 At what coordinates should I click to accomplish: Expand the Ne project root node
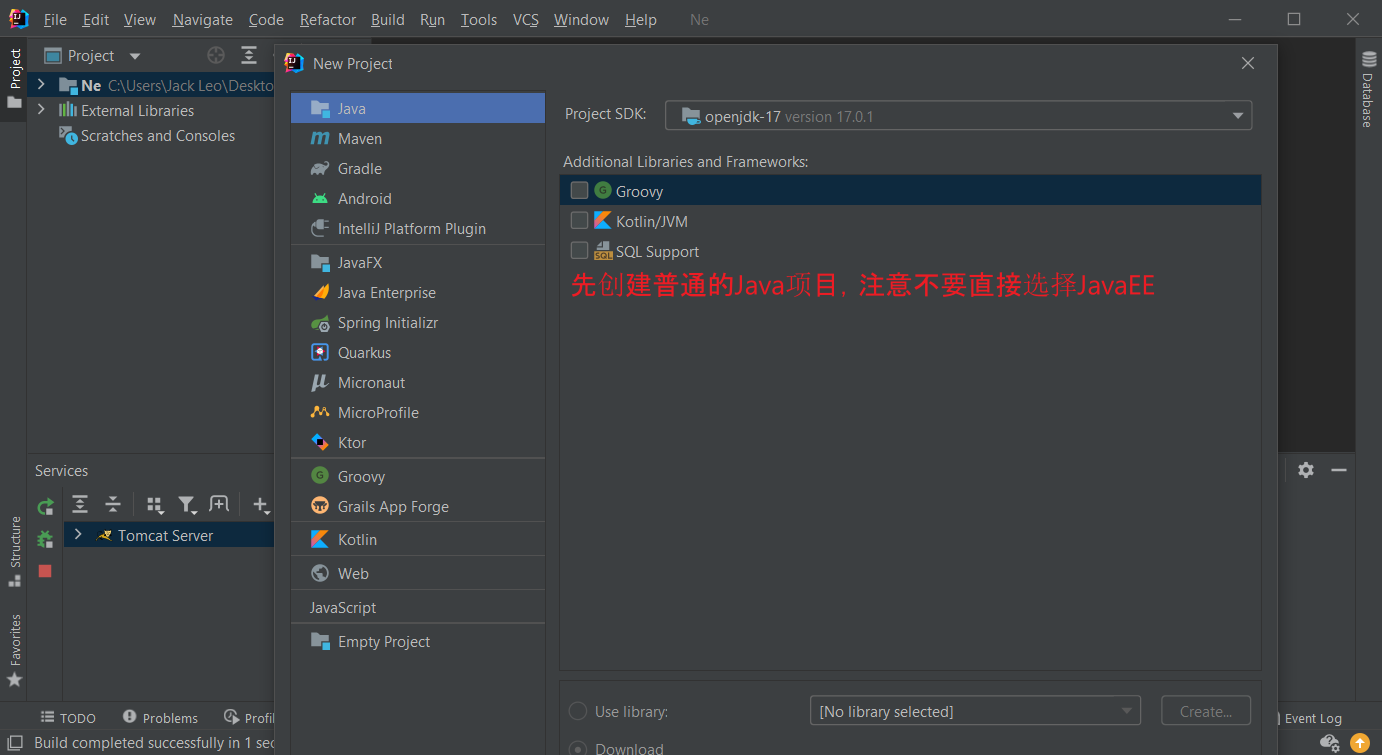tap(41, 85)
